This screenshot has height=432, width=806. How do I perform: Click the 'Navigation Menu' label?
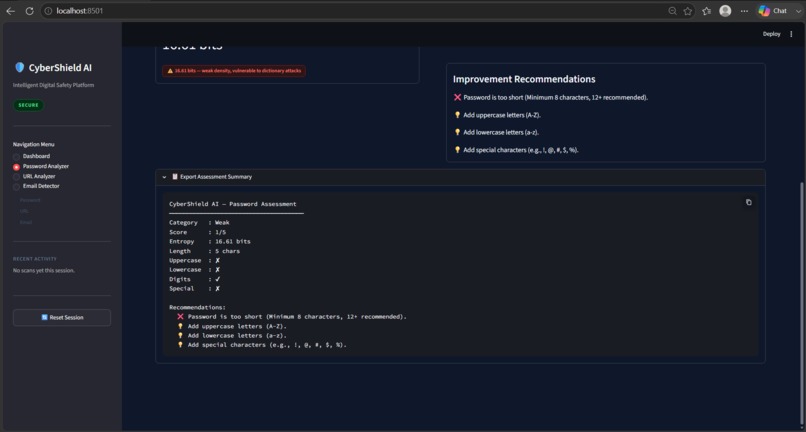(33, 145)
